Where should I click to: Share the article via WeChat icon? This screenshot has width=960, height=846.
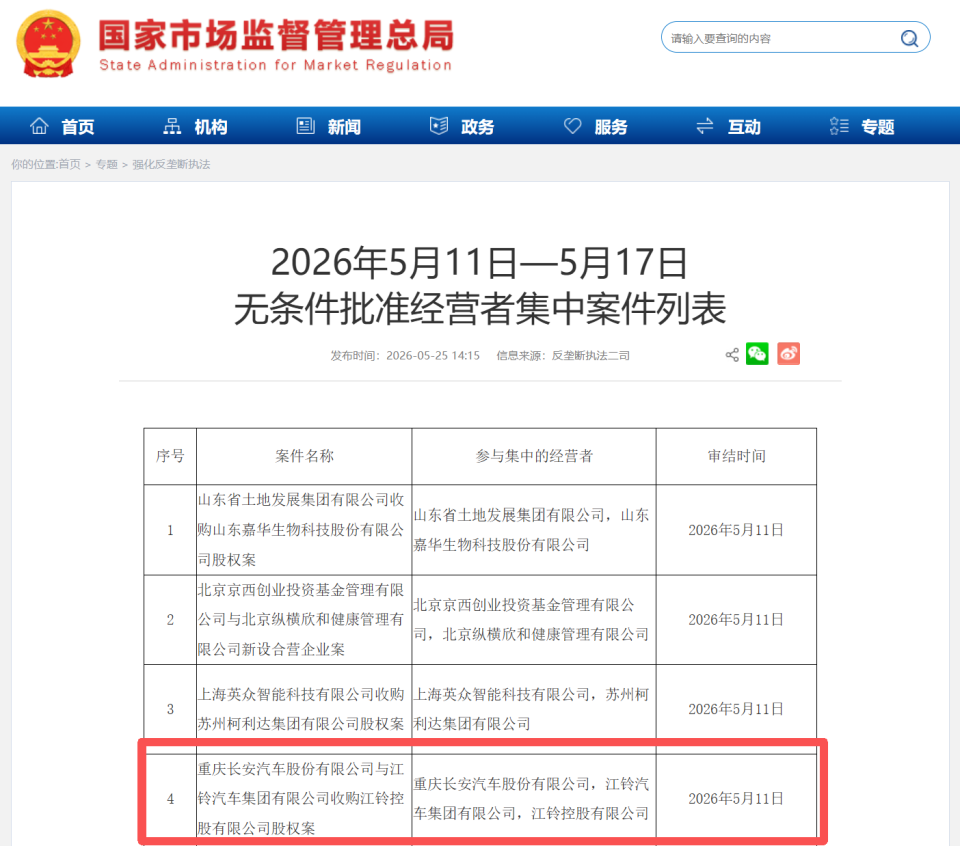[x=757, y=354]
